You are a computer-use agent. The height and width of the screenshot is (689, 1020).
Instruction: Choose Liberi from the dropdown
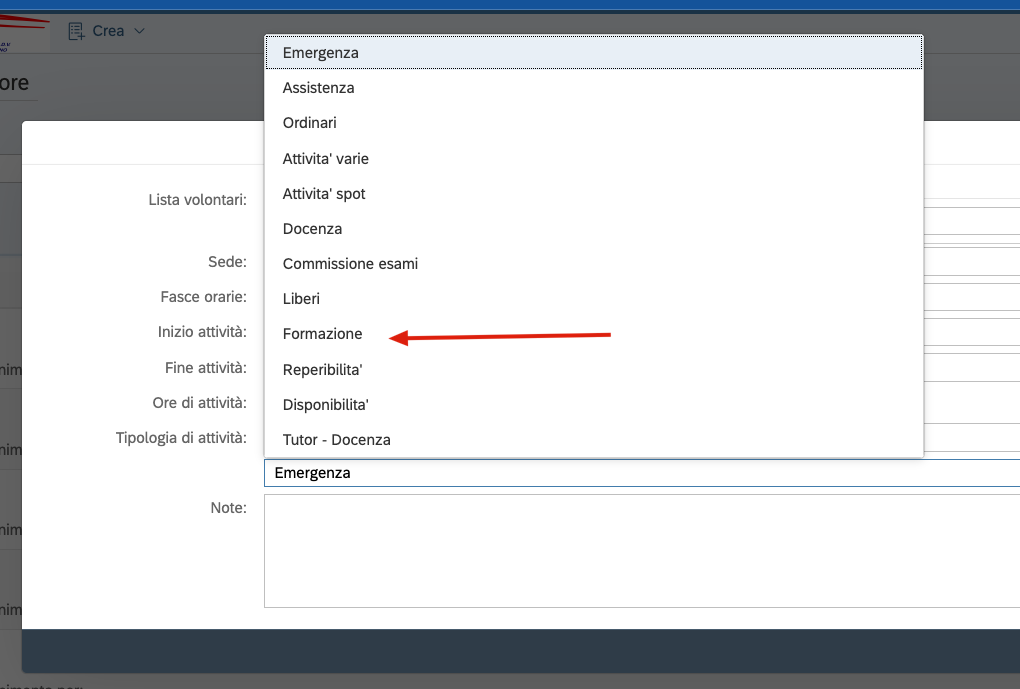[301, 299]
